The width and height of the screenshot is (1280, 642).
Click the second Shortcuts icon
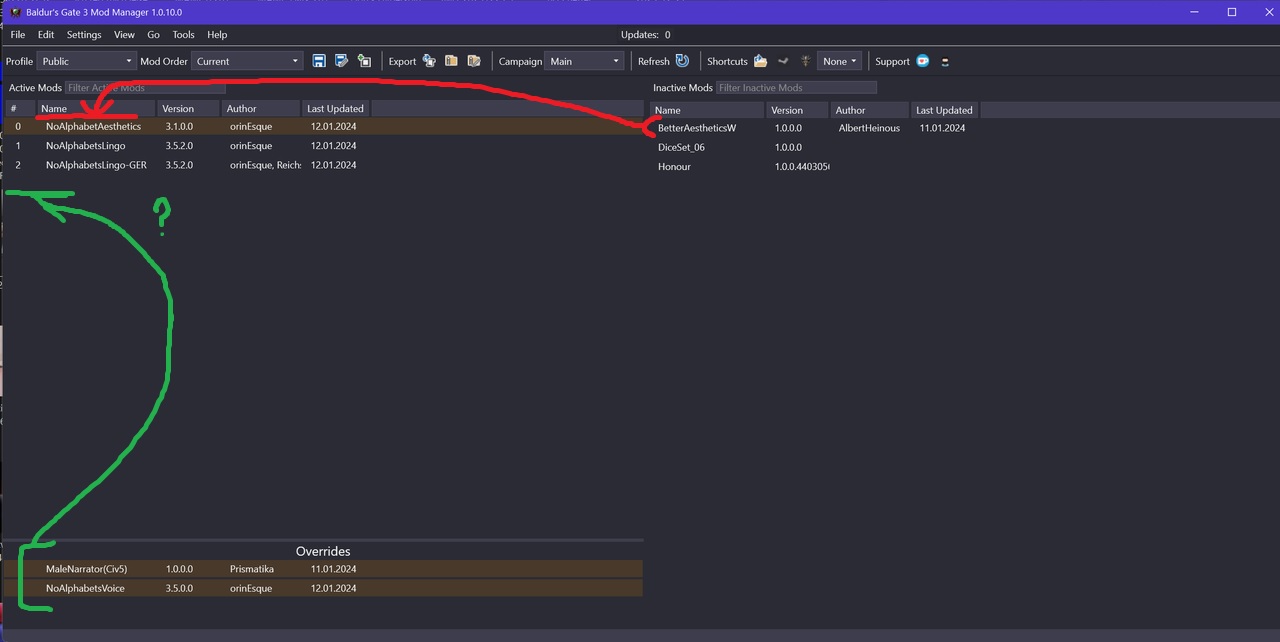click(783, 61)
